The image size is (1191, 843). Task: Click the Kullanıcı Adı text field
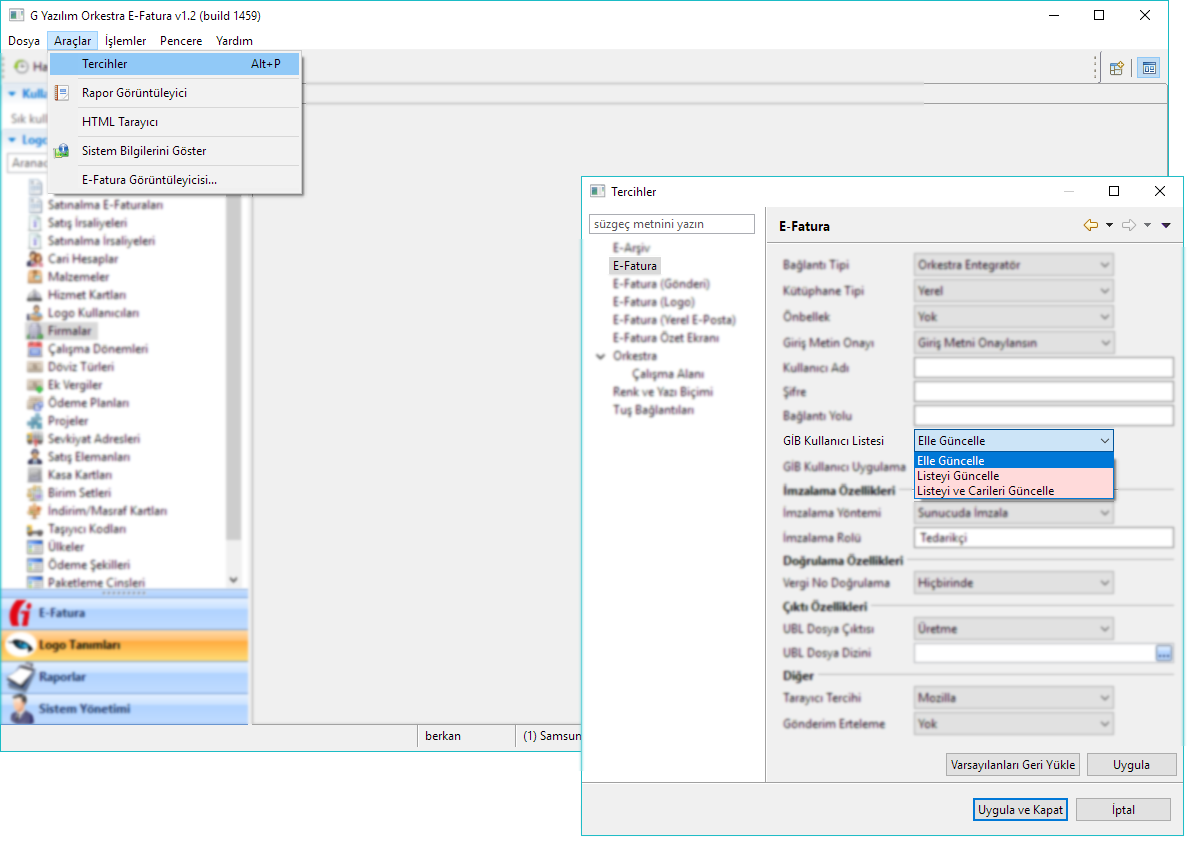(x=1043, y=368)
